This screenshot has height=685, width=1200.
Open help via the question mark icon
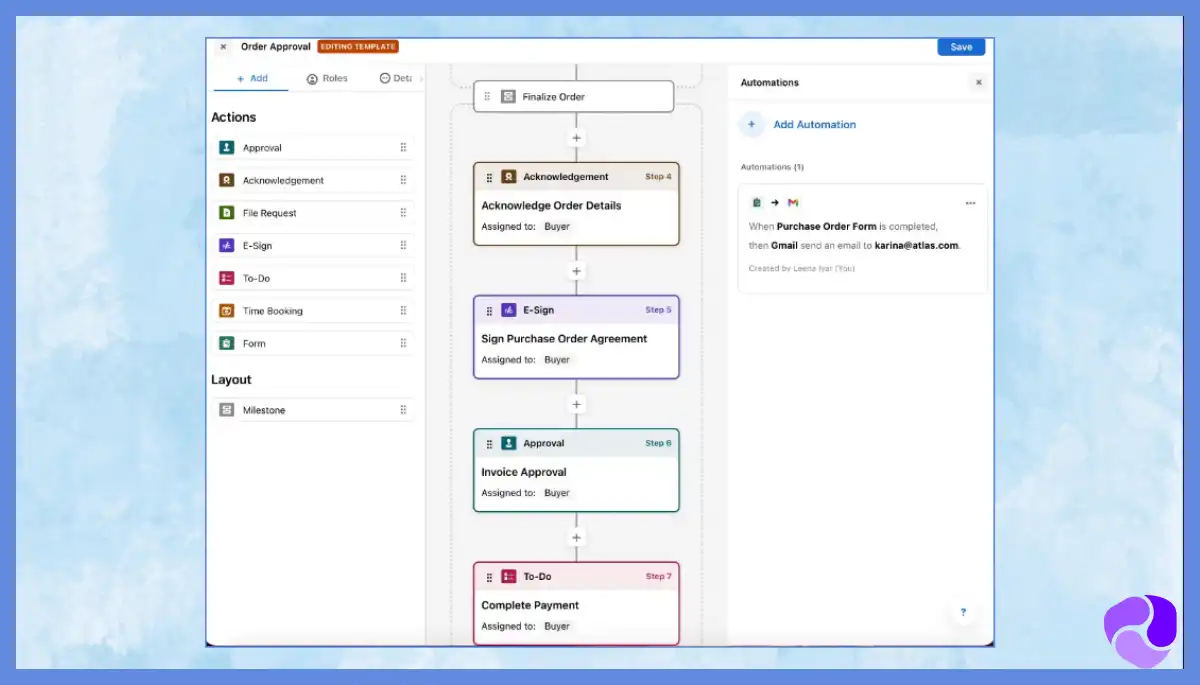tap(962, 612)
